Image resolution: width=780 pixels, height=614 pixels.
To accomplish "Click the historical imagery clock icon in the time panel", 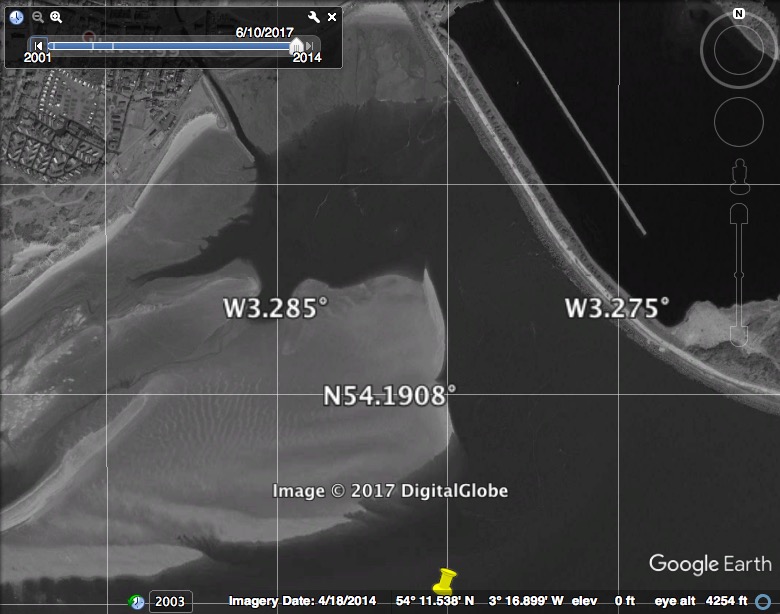I will [16, 17].
